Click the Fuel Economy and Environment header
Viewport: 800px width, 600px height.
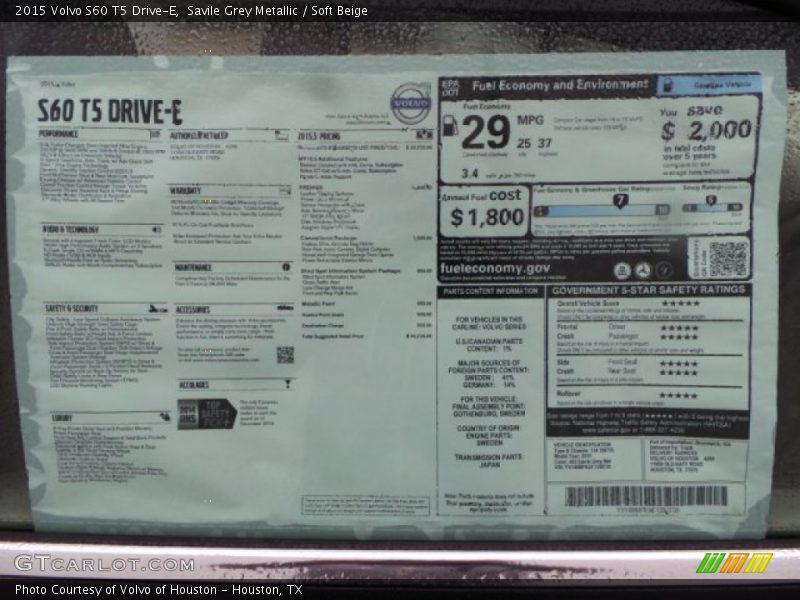tap(560, 85)
